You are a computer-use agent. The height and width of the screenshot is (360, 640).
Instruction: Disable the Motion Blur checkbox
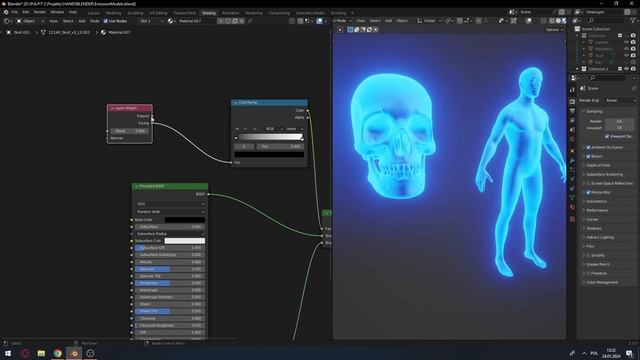tap(589, 192)
